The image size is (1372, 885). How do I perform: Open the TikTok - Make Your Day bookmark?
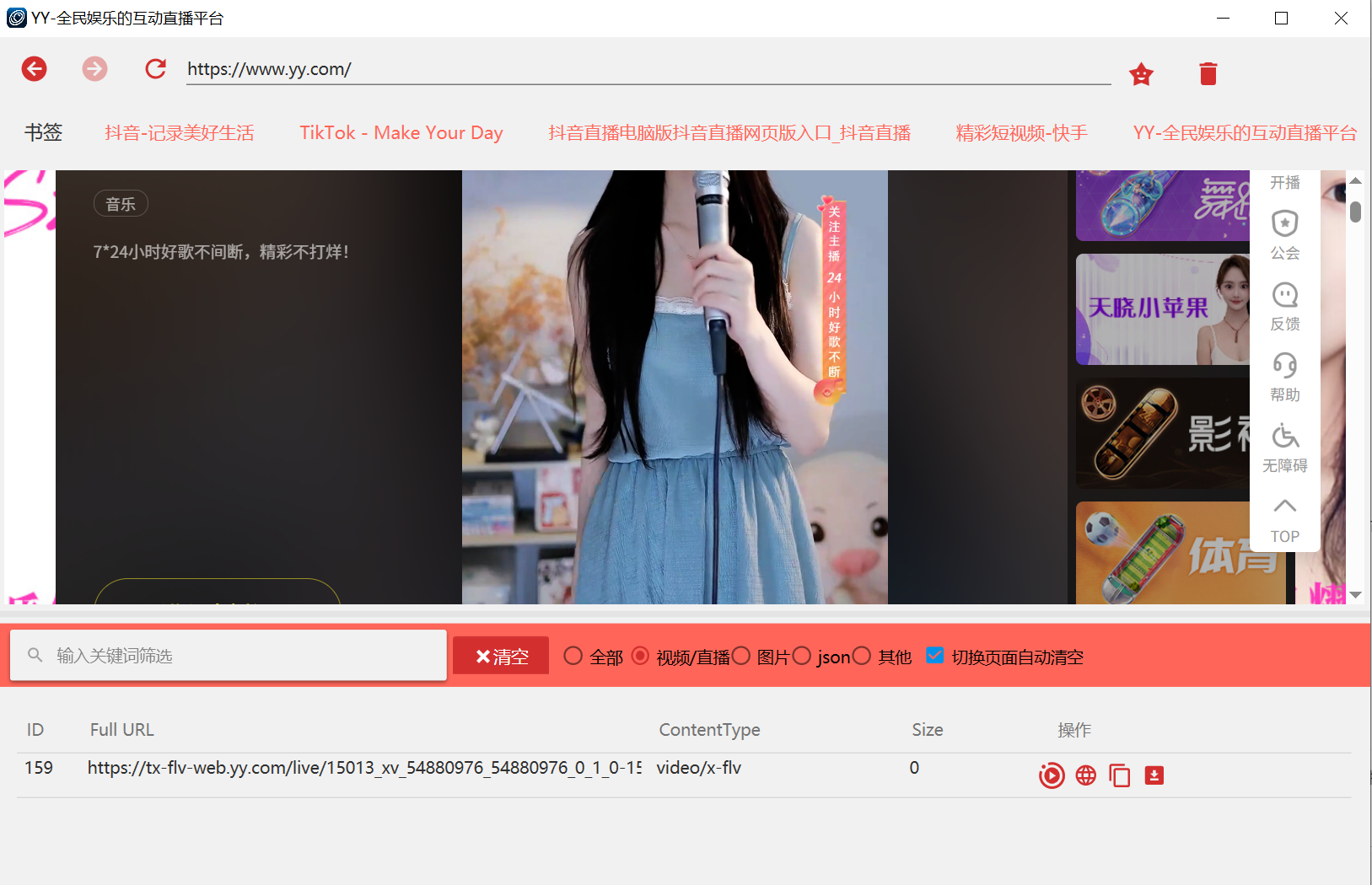point(401,133)
